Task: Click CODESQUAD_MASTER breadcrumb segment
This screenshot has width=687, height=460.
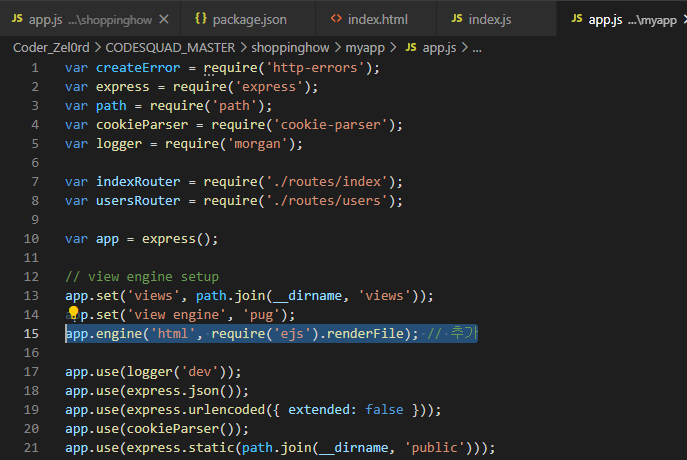Action: tap(170, 47)
